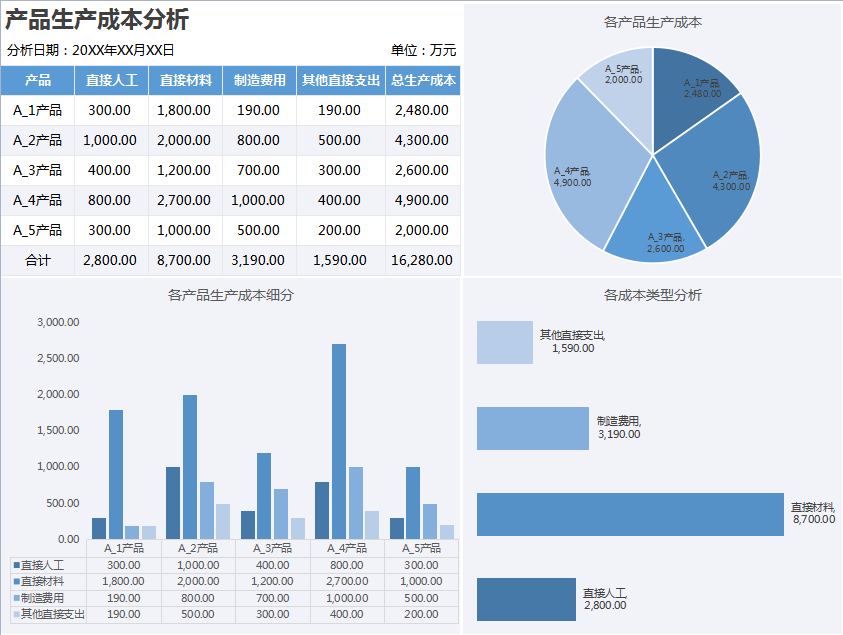Image resolution: width=843 pixels, height=635 pixels.
Task: Select the A_2产品 row label
Action: (38, 140)
